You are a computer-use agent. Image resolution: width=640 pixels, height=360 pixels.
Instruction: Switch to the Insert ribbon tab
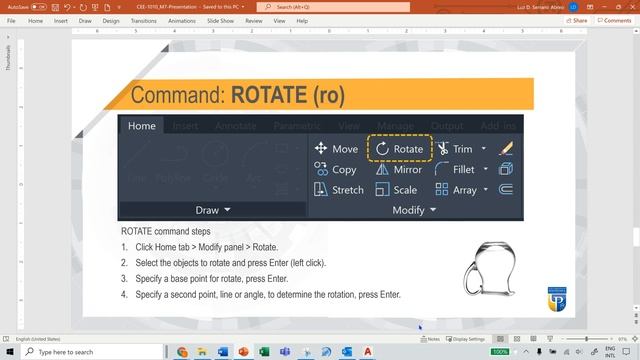pyautogui.click(x=61, y=21)
